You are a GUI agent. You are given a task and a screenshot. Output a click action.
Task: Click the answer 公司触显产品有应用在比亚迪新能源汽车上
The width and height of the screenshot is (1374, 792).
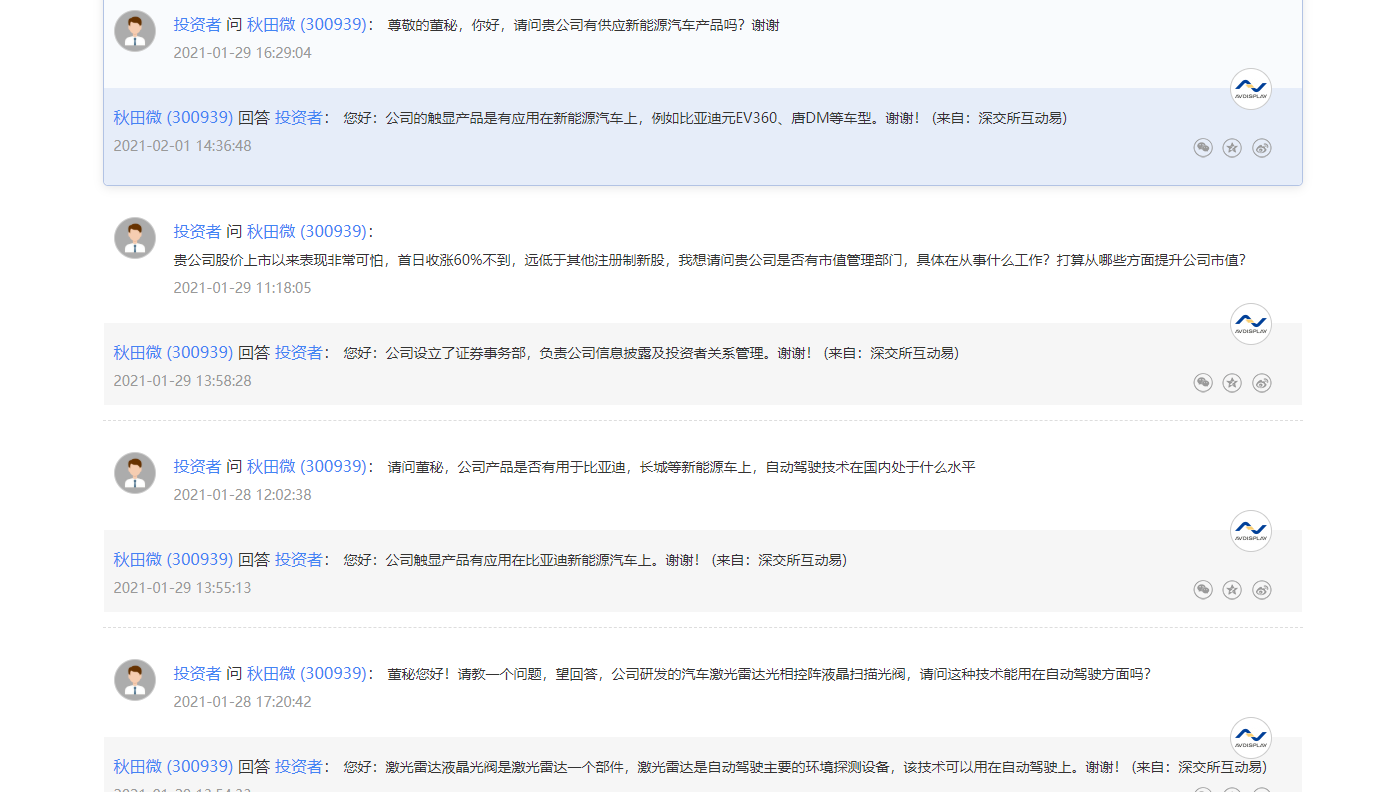595,560
